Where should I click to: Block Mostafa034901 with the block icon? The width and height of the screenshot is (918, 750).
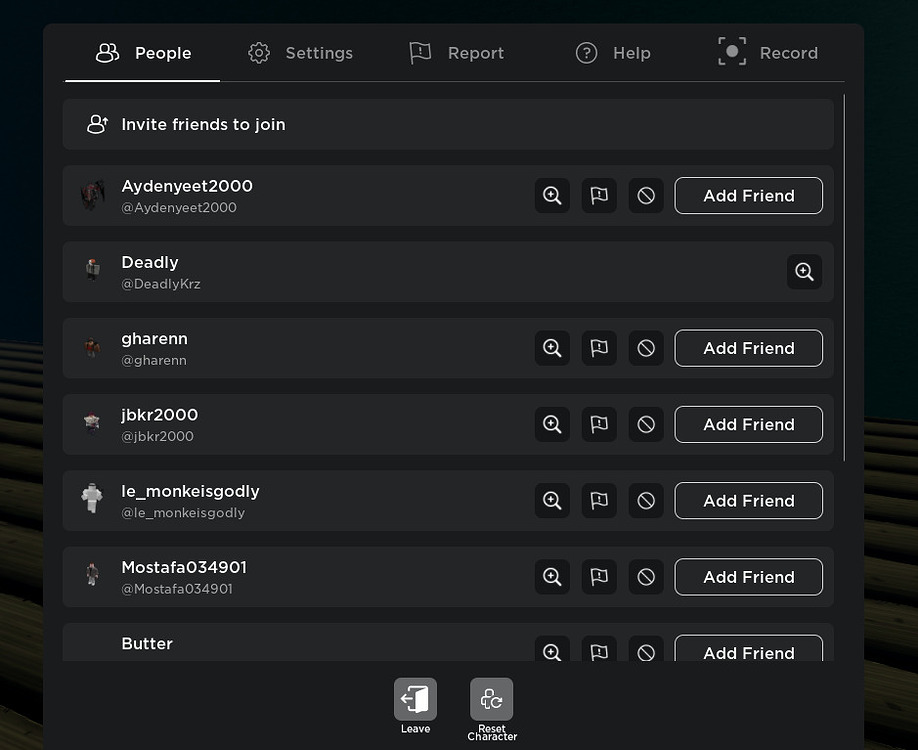[646, 577]
